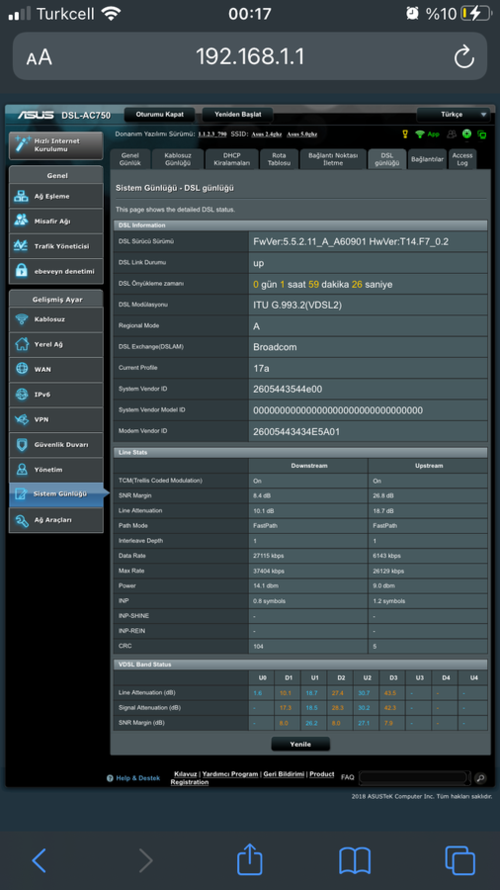Select Sistem Günlüğü in sidebar
500x890 pixels.
(x=59, y=494)
